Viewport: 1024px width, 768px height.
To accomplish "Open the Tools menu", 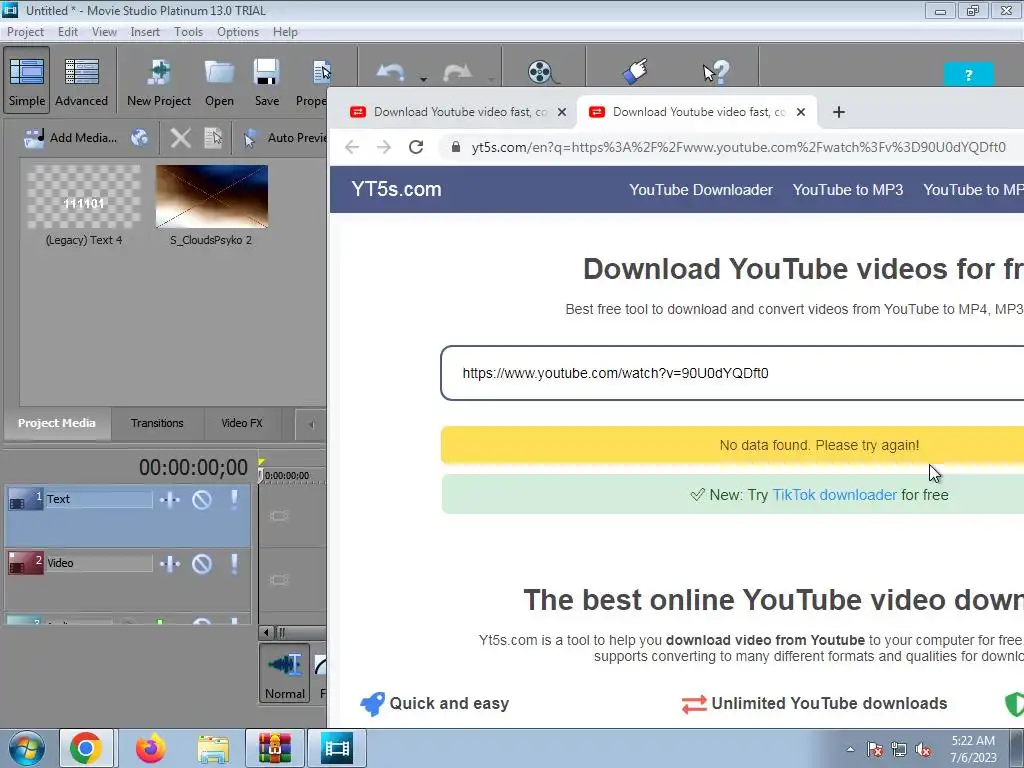I will coord(188,31).
